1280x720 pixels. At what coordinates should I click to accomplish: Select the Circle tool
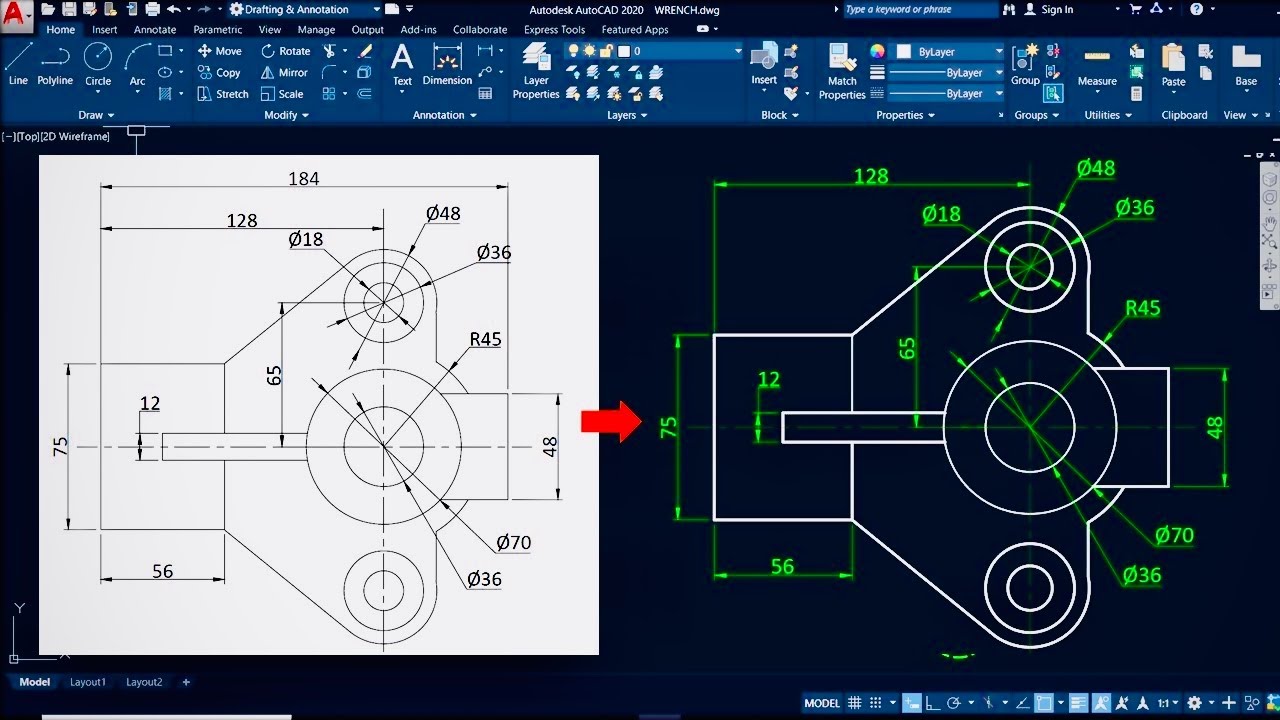coord(98,65)
